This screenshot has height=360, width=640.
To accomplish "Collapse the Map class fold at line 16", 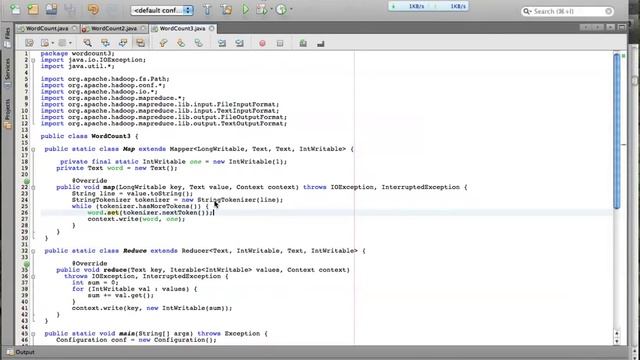I will (x=33, y=149).
